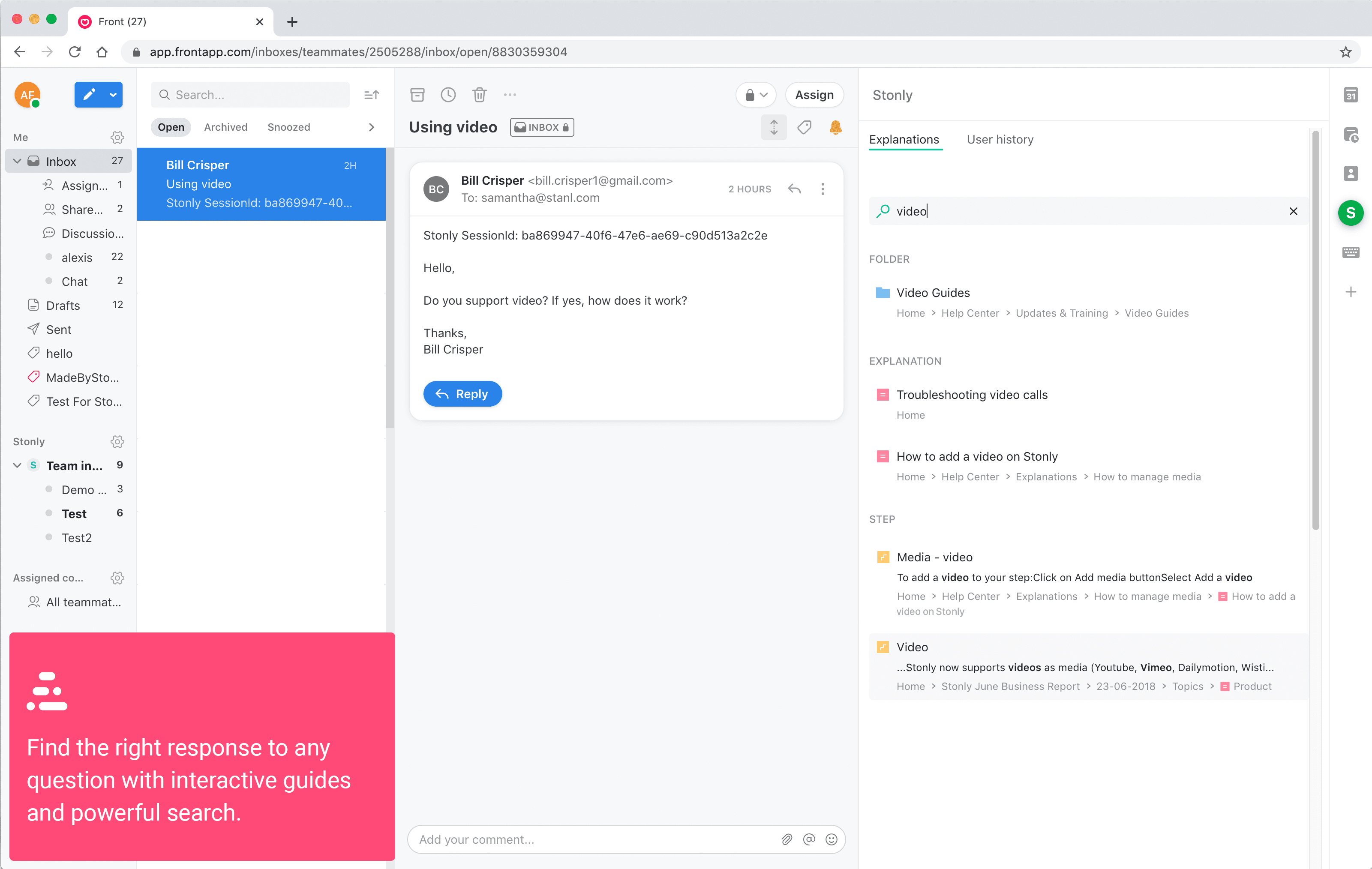Click the Stonly panel scrollbar
Screen dimensions: 1372x869
pyautogui.click(x=1315, y=330)
